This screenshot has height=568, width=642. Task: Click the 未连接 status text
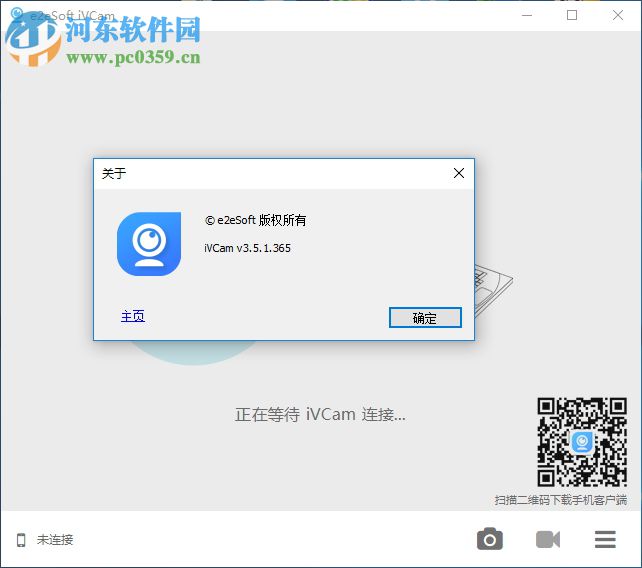(x=55, y=540)
